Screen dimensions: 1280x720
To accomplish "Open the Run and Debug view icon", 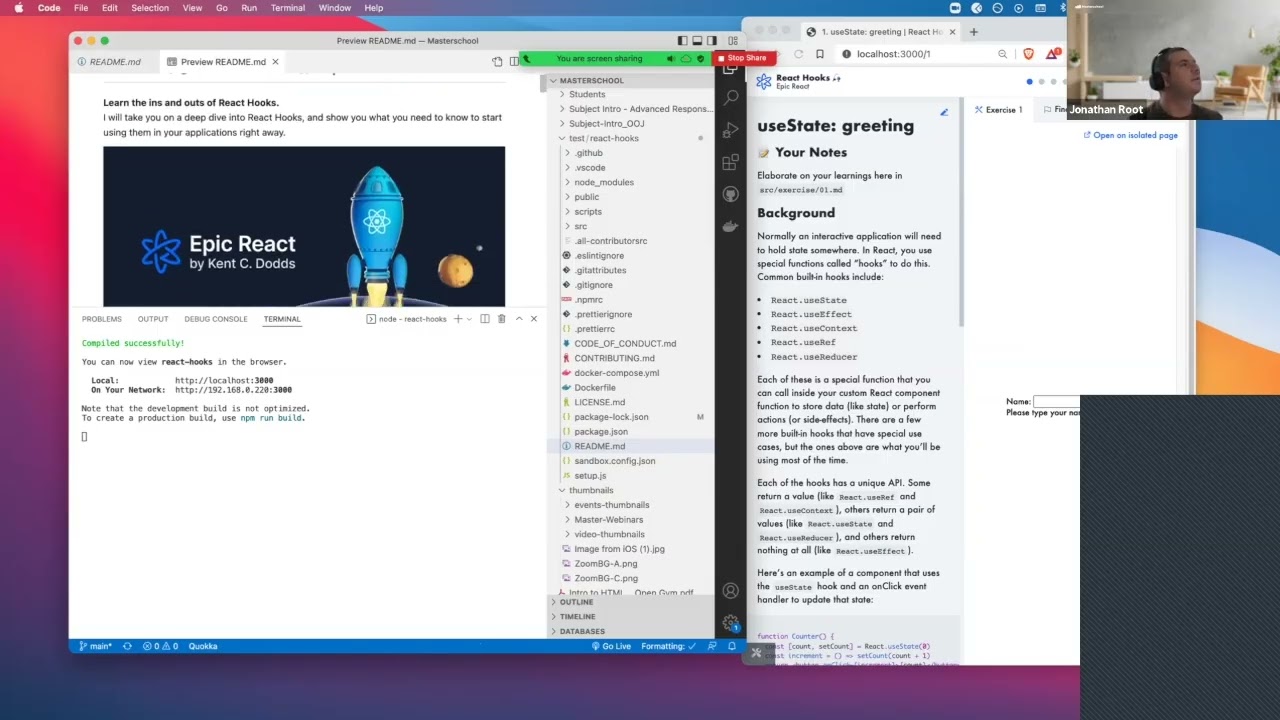I will click(x=731, y=129).
